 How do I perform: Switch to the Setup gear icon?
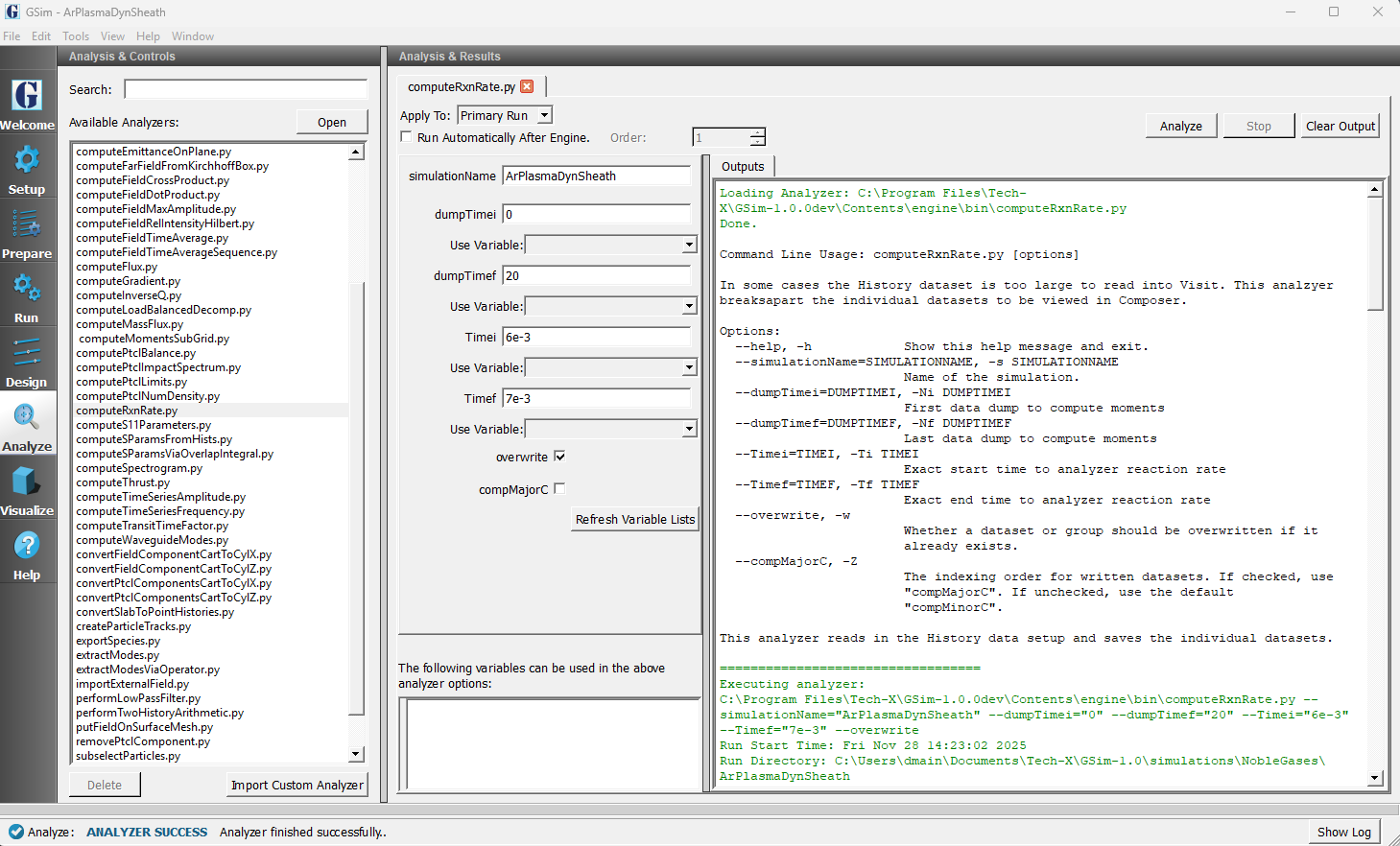click(27, 160)
